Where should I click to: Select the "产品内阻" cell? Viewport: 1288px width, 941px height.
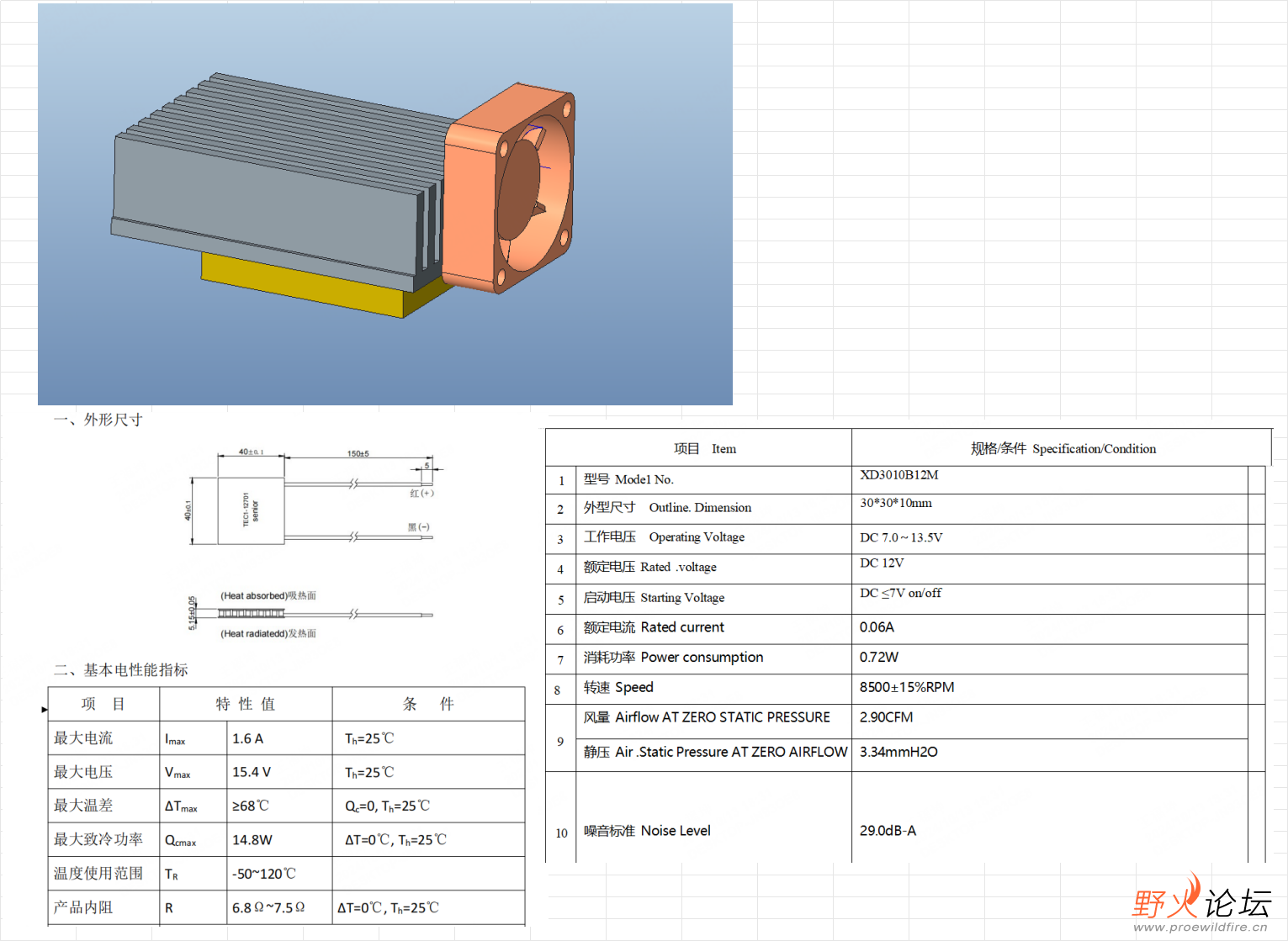pos(103,907)
